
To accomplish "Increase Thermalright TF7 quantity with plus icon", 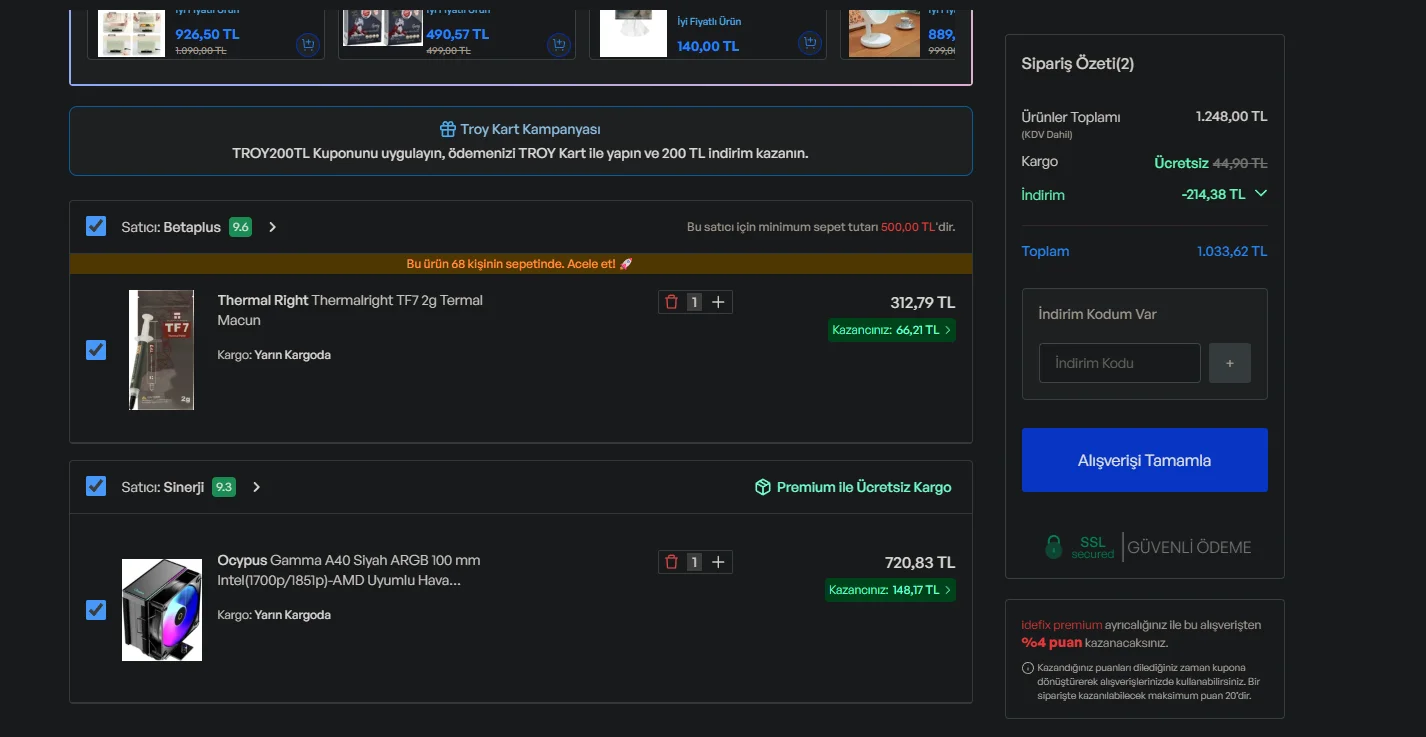I will point(718,302).
